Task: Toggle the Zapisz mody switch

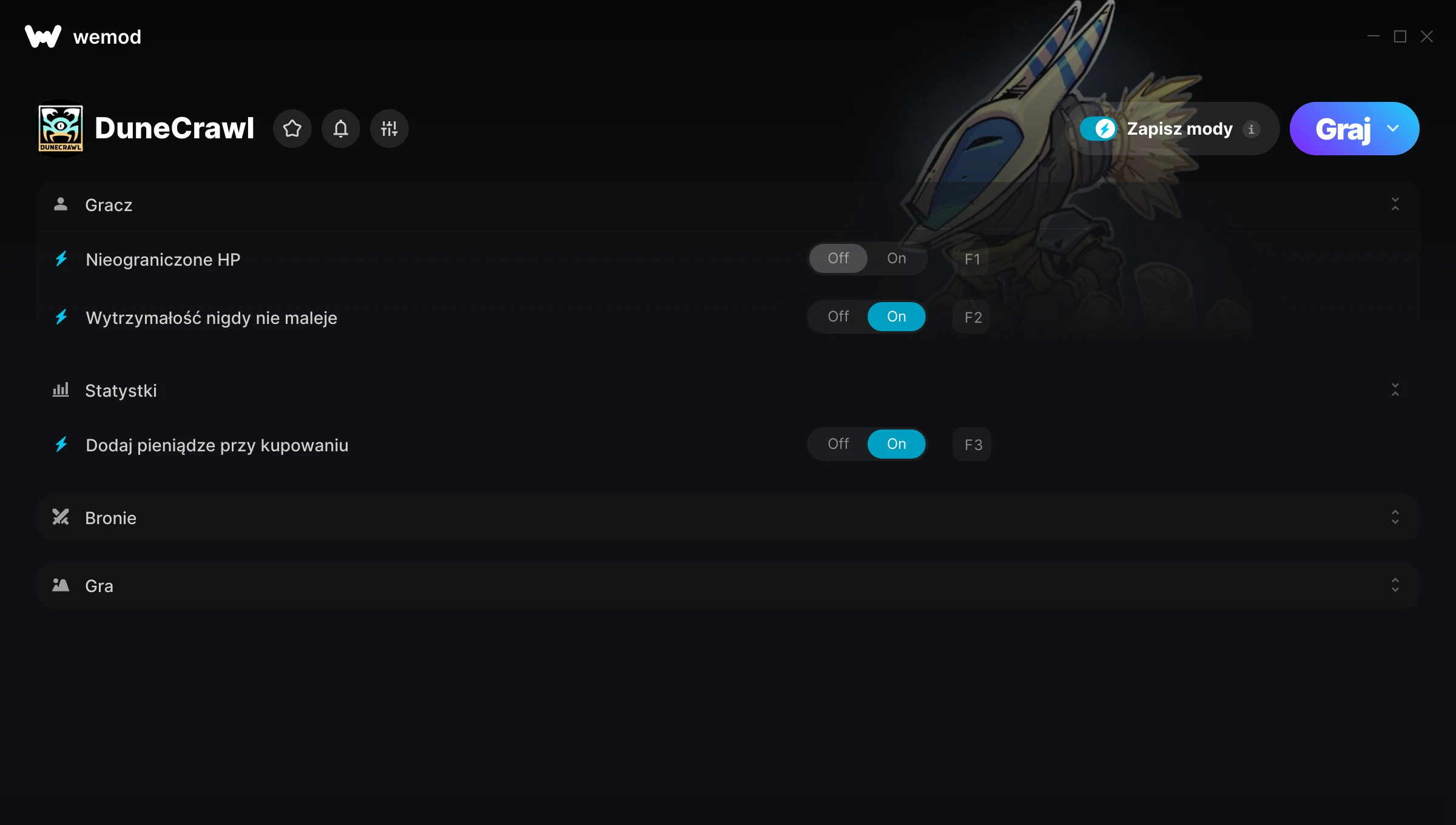Action: 1098,129
